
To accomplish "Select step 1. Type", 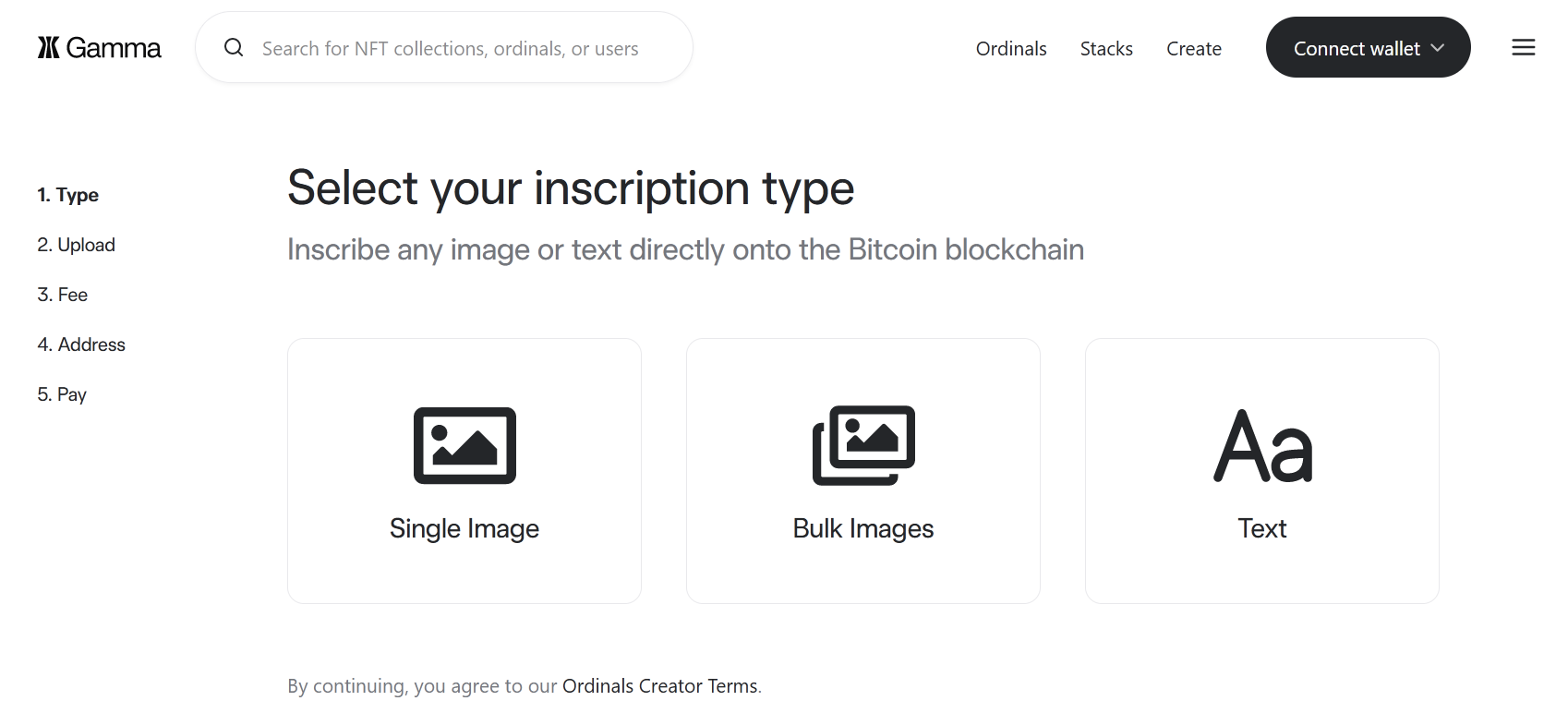I will (x=68, y=195).
